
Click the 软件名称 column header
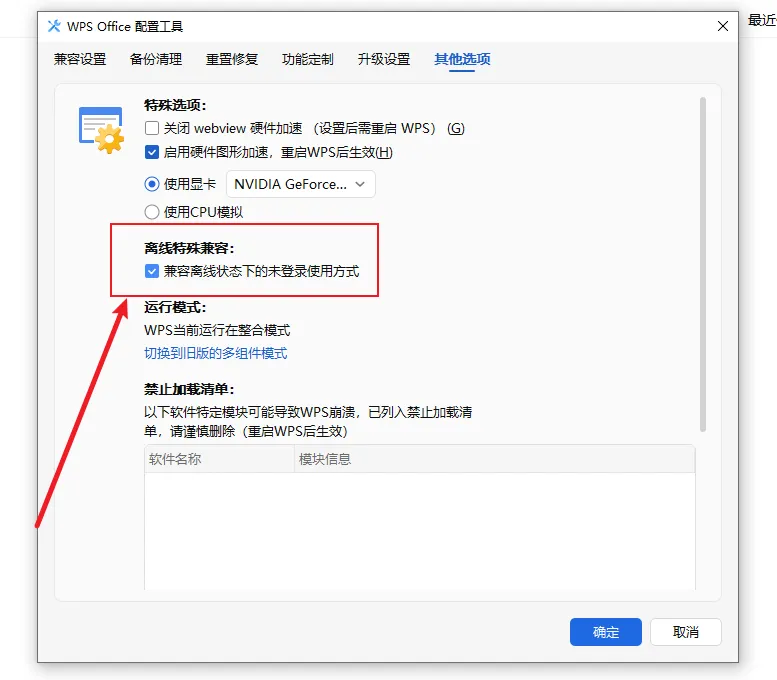pos(220,459)
